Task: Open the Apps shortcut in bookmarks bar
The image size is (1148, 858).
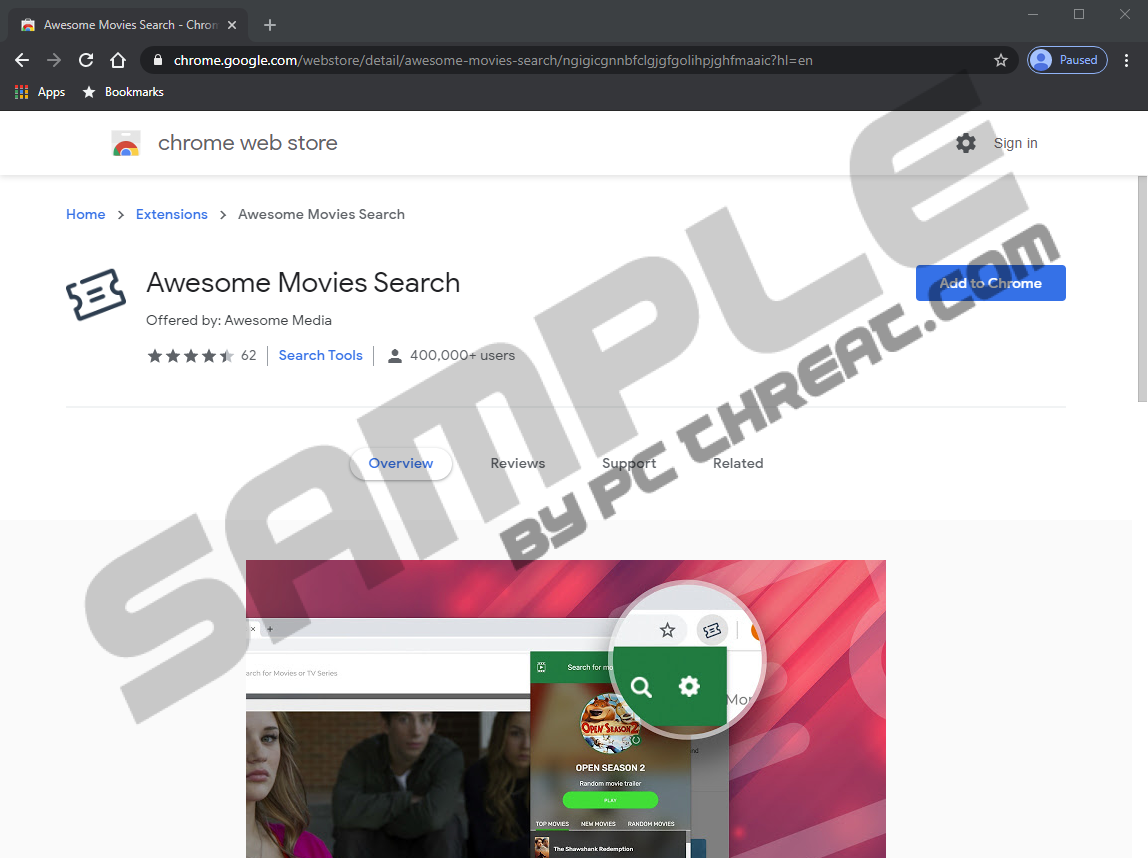Action: tap(40, 92)
